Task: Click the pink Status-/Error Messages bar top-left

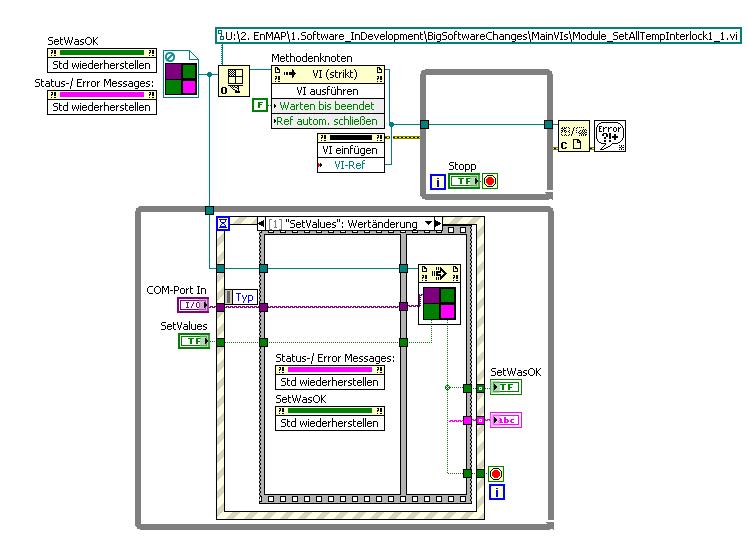Action: [102, 94]
